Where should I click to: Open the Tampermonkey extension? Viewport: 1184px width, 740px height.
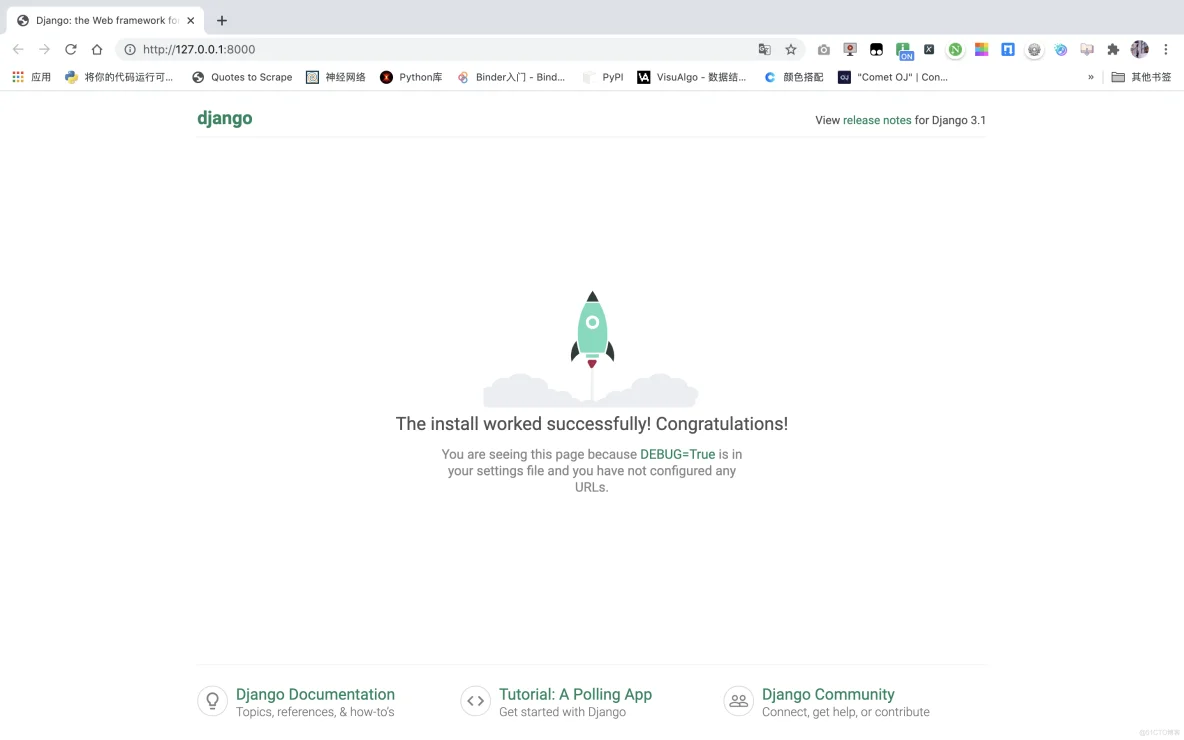click(x=876, y=50)
